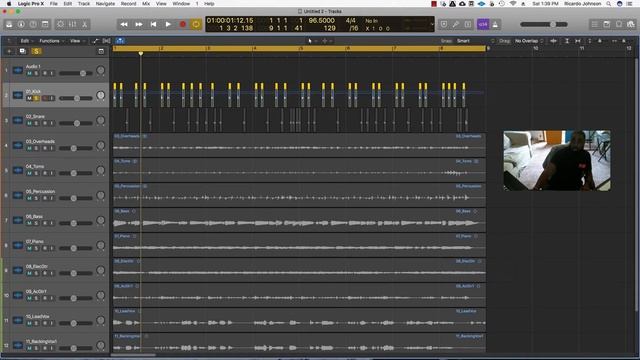Open the media Browsers button

[x=631, y=24]
